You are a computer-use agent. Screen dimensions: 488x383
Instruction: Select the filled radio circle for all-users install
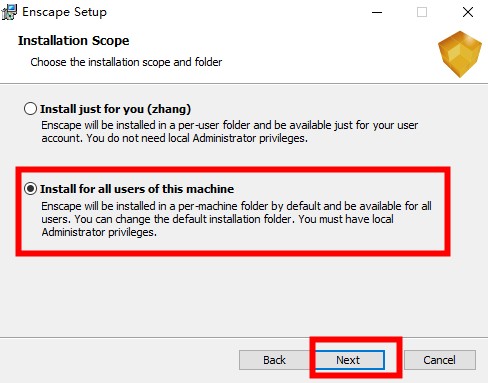coord(30,189)
